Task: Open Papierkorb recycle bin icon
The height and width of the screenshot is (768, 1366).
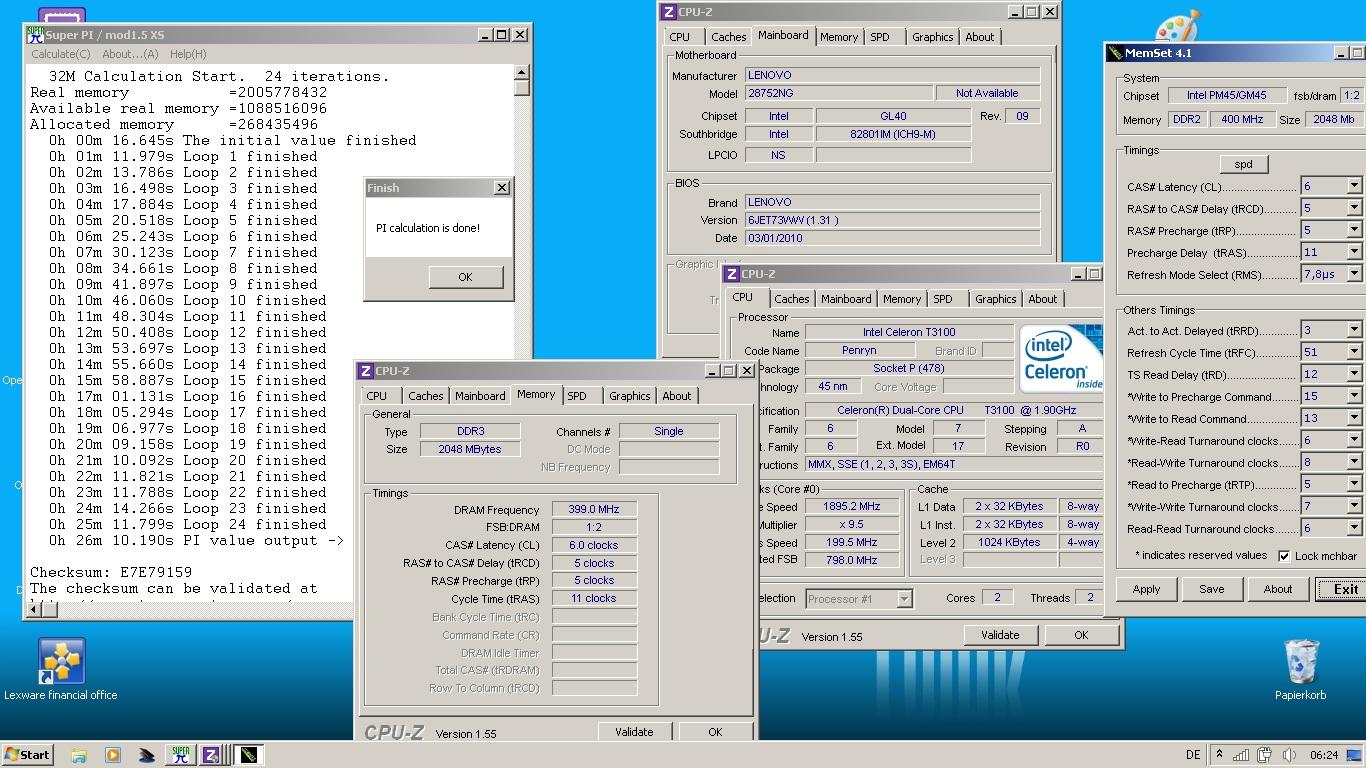Action: [1301, 670]
